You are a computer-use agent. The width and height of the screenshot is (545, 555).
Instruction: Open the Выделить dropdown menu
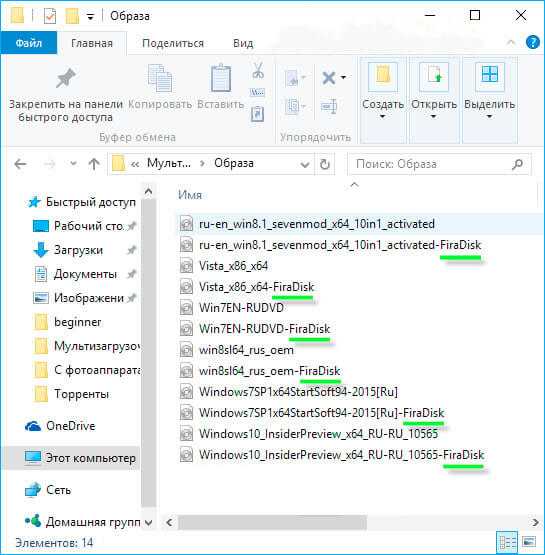point(489,91)
